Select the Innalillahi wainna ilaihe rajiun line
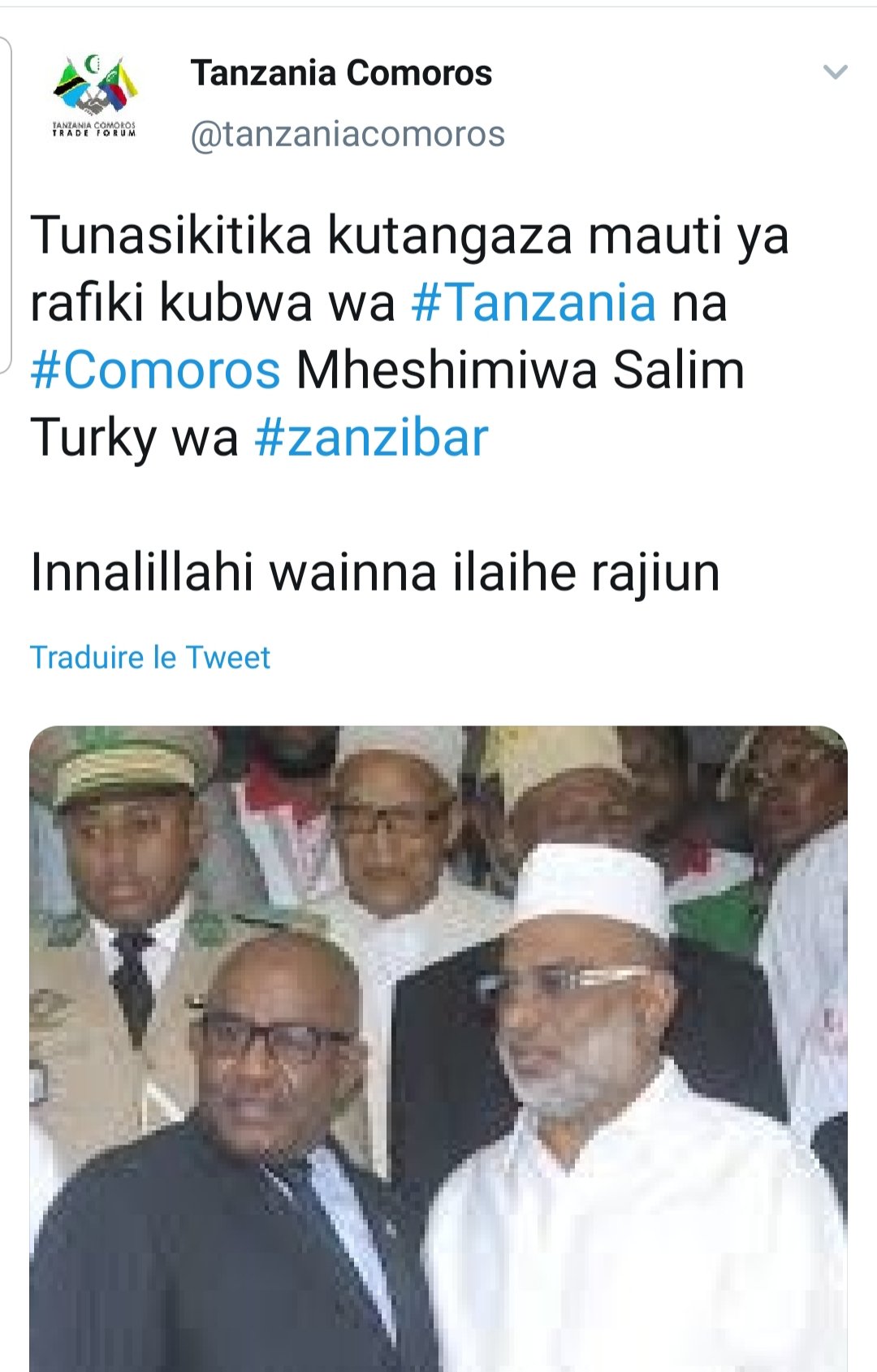877x1372 pixels. tap(375, 573)
